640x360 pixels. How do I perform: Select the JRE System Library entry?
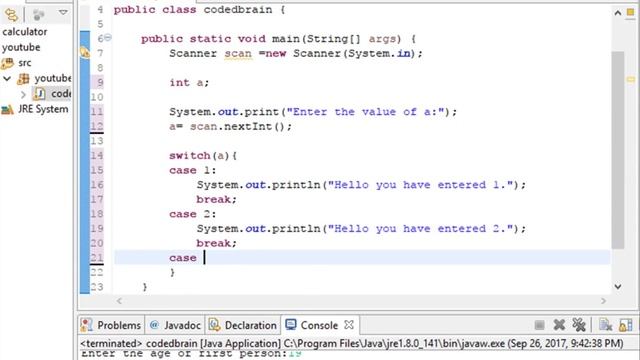(43, 109)
